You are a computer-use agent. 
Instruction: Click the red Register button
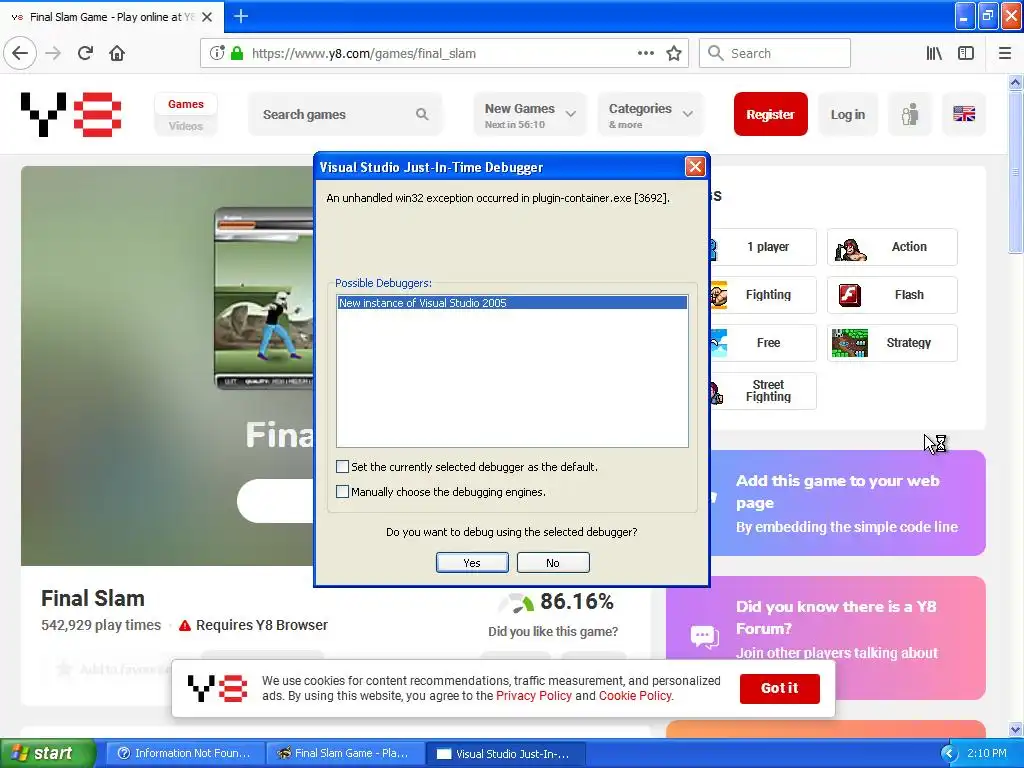point(770,114)
